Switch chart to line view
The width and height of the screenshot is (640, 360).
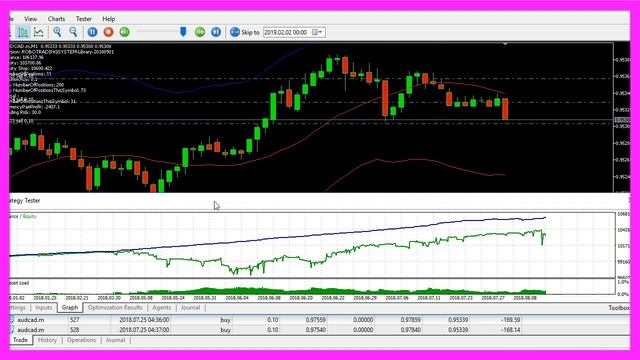point(39,32)
